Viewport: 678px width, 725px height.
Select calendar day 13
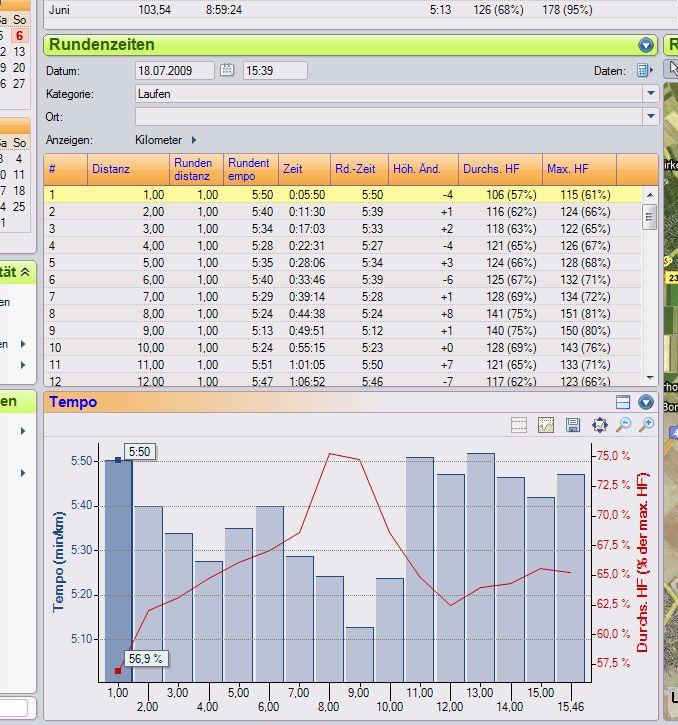pos(19,52)
